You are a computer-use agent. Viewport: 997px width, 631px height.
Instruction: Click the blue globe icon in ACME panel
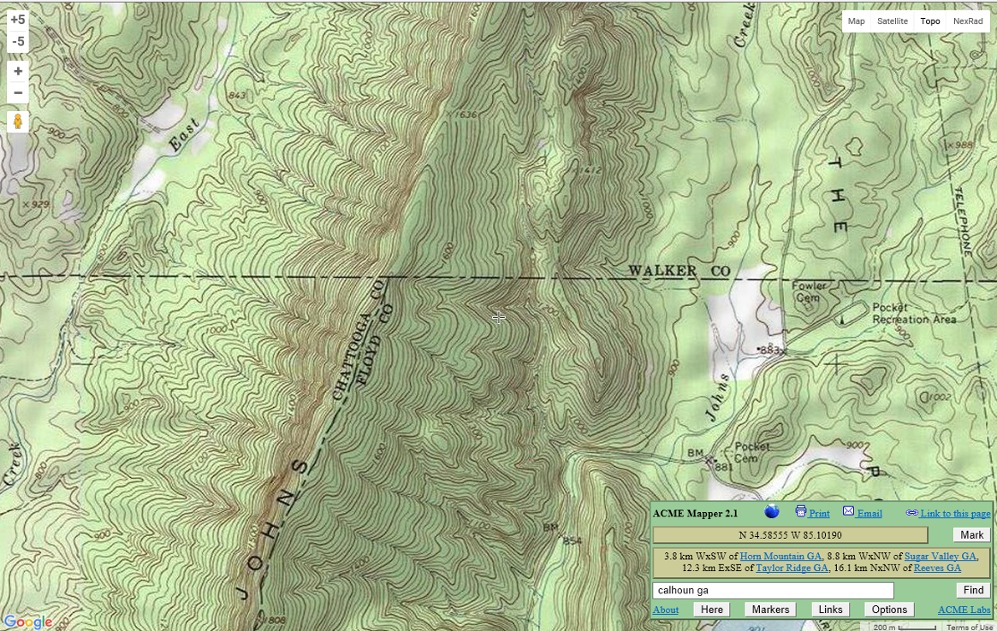pos(771,511)
